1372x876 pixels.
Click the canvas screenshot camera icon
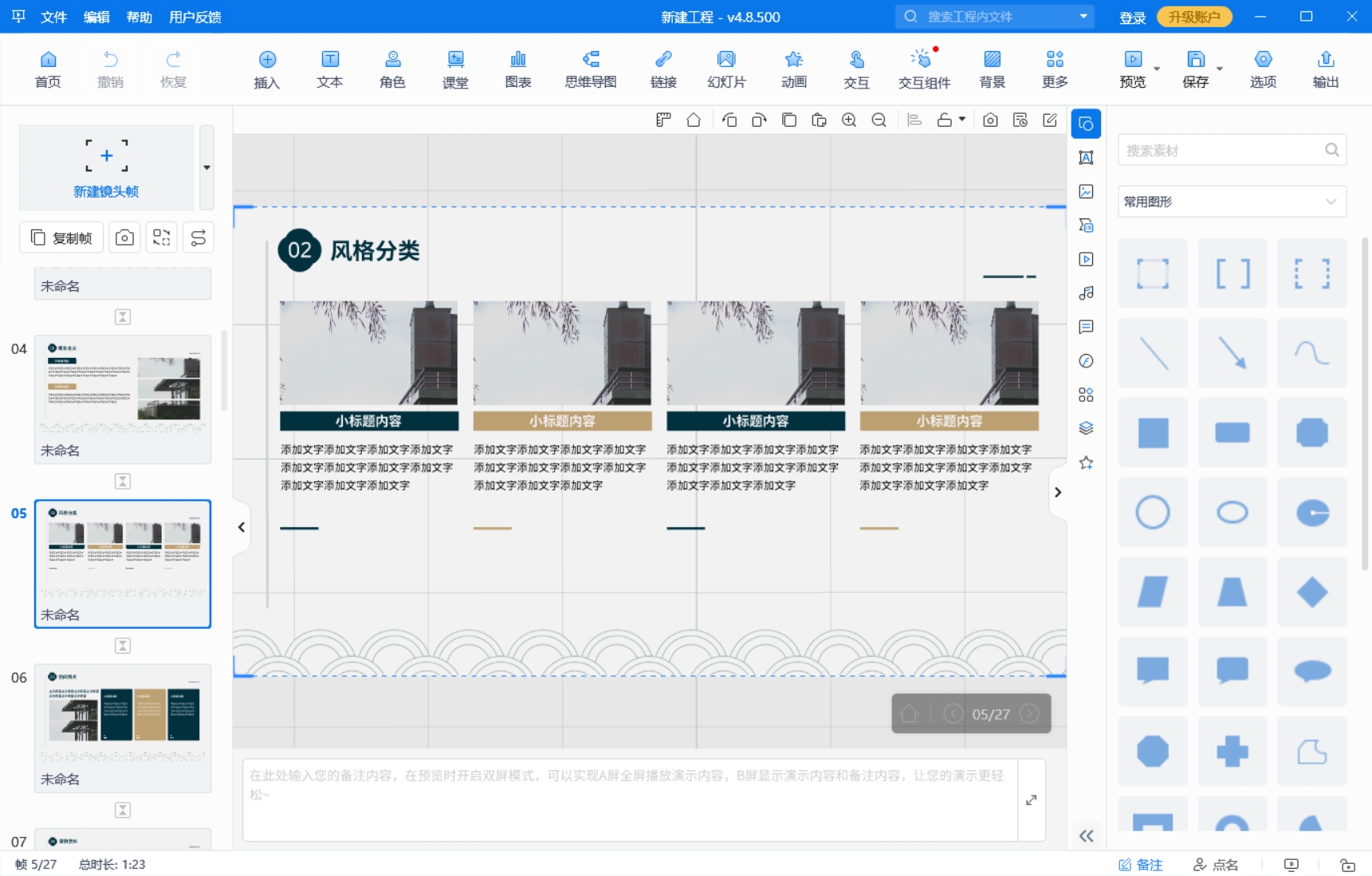pos(990,120)
